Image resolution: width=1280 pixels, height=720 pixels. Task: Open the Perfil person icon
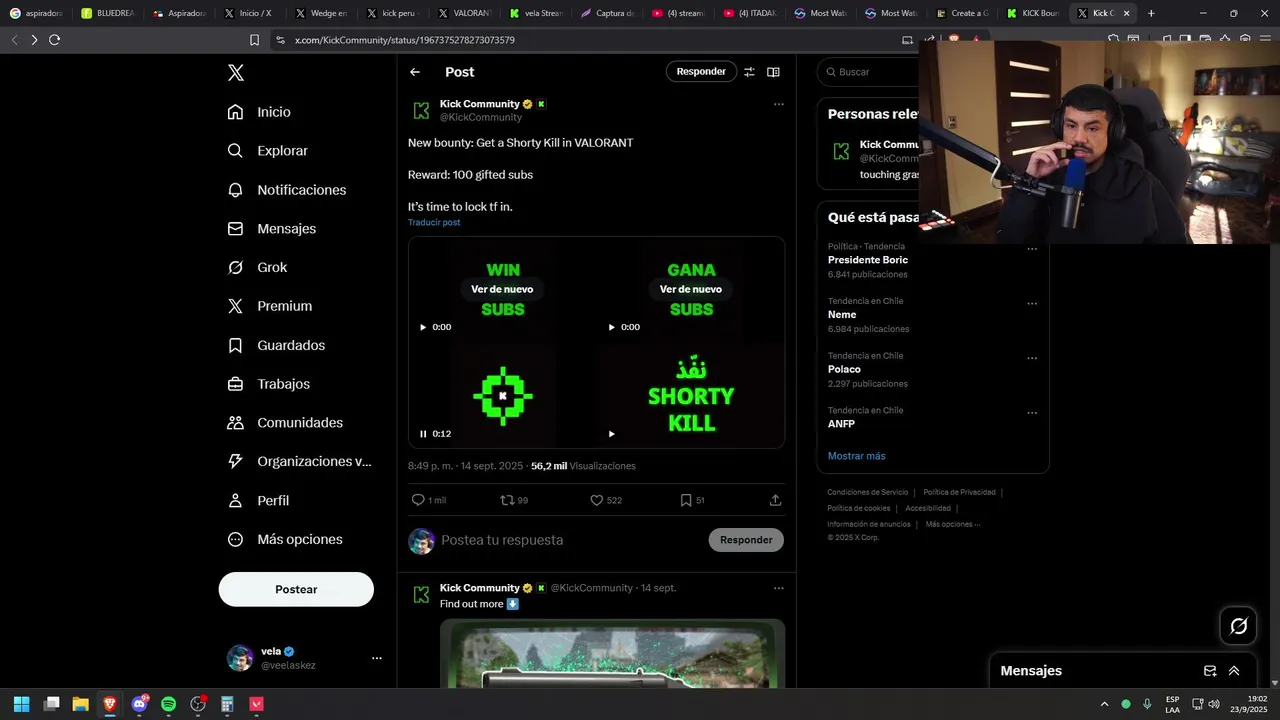point(235,500)
